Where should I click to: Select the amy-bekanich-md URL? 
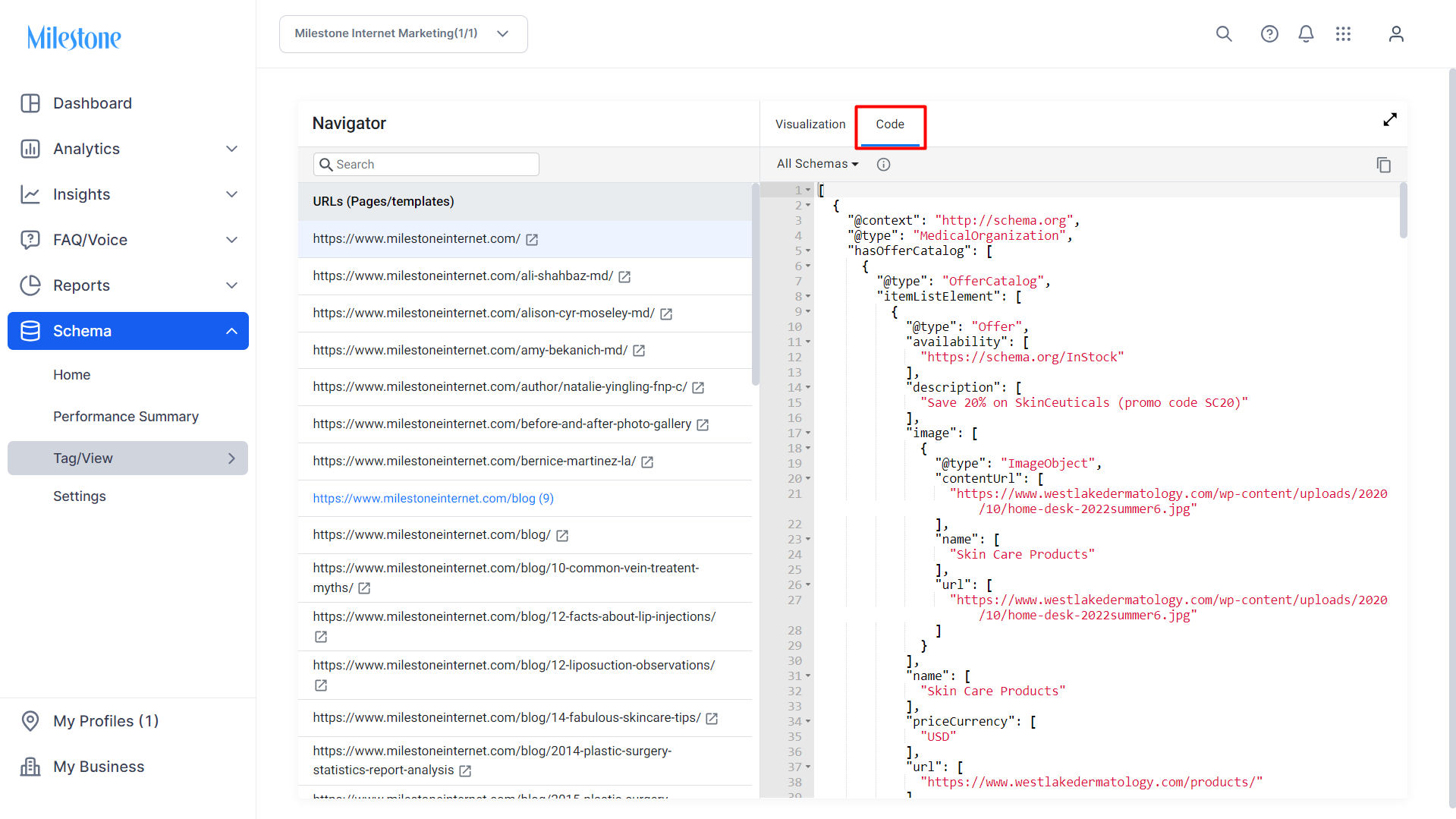pos(470,351)
